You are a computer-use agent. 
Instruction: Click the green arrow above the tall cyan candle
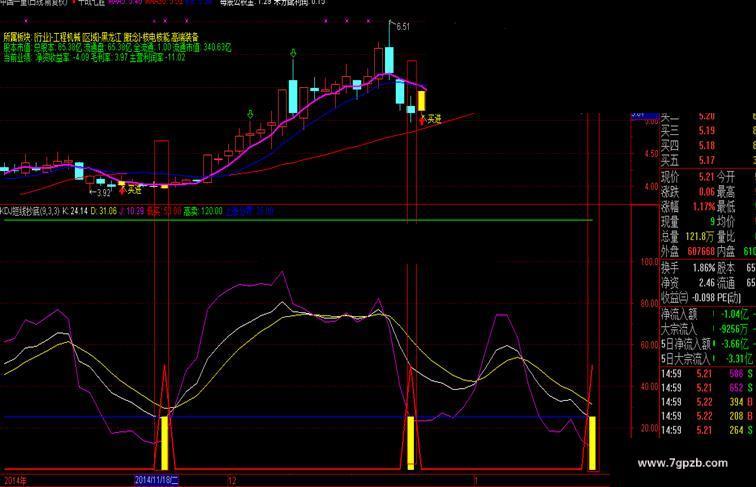293,53
